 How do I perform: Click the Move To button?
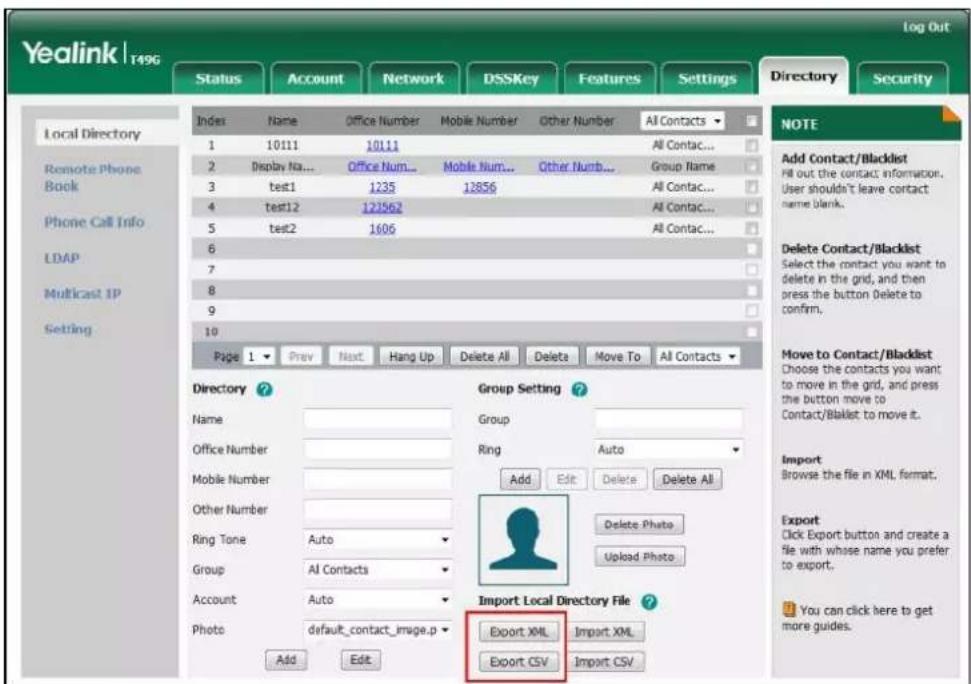(x=617, y=357)
